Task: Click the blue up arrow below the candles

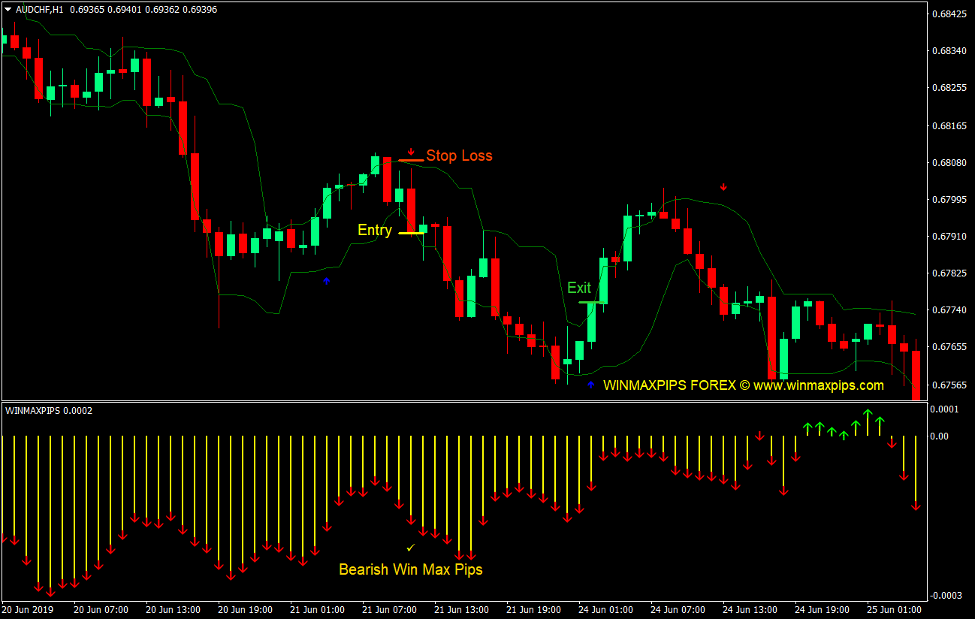Action: tap(326, 281)
